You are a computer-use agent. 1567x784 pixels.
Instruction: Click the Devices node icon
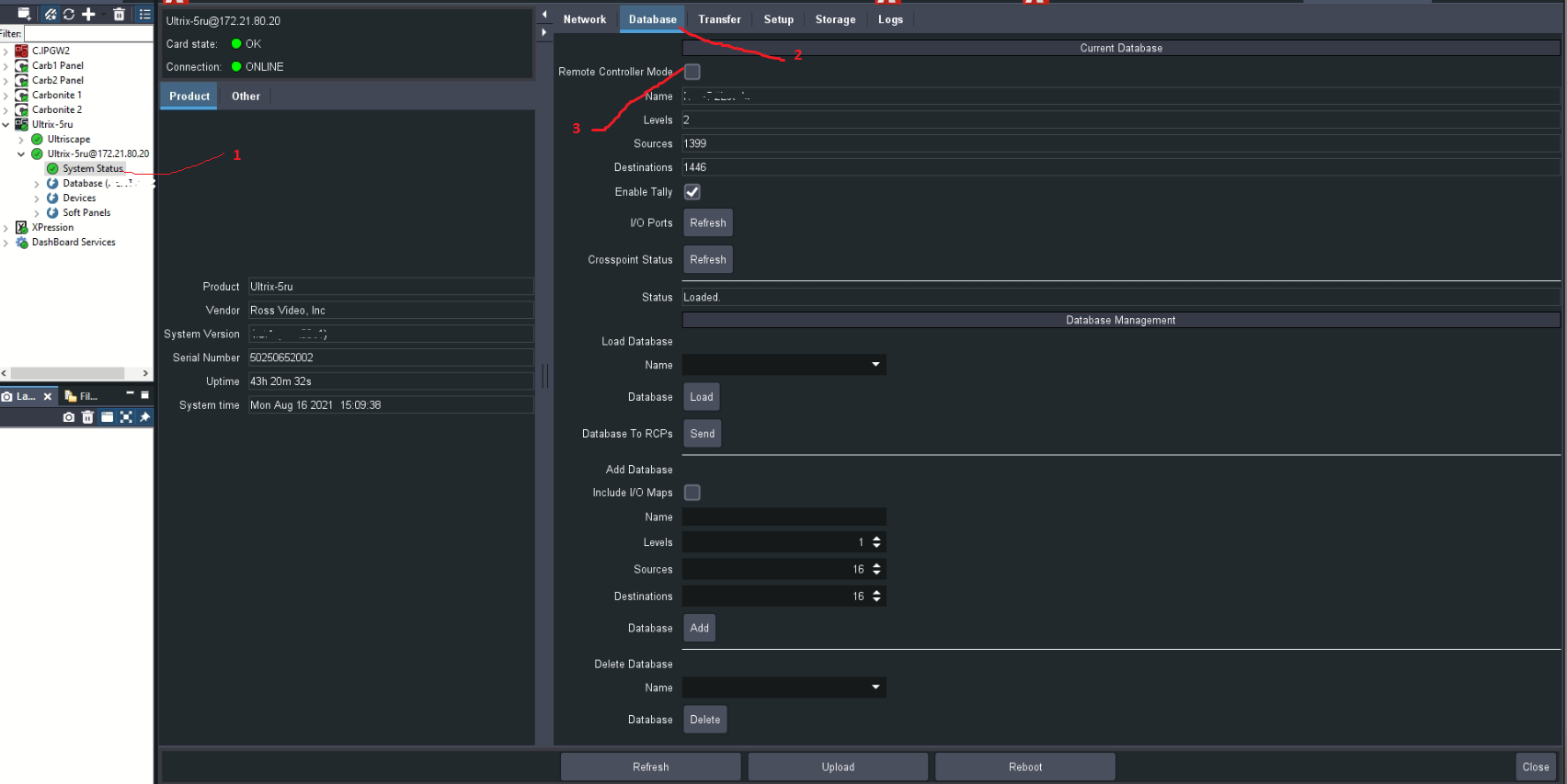pyautogui.click(x=52, y=198)
